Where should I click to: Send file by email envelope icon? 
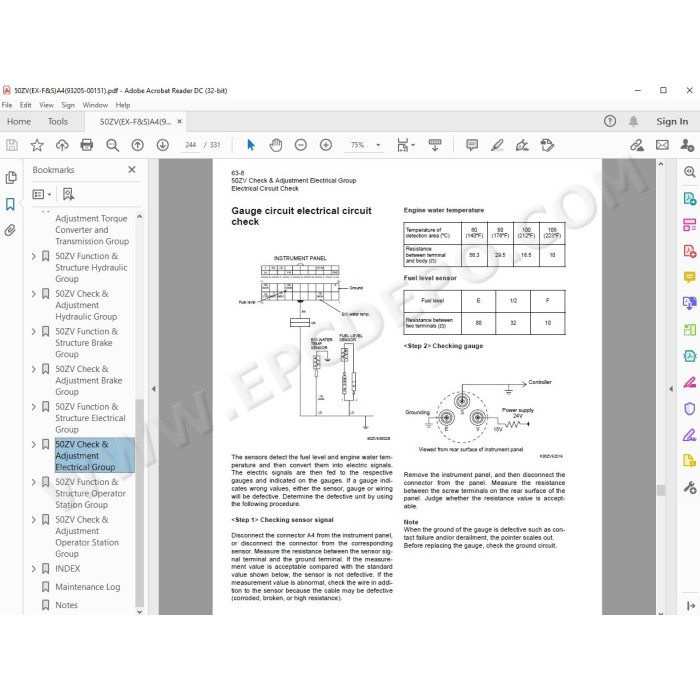662,145
